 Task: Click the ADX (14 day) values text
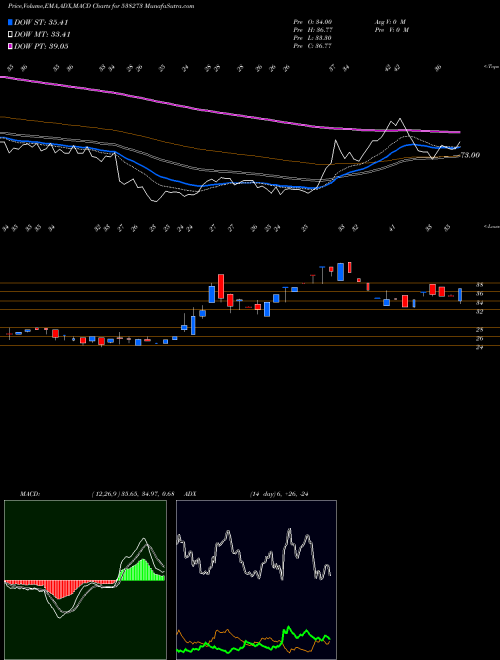[279, 494]
